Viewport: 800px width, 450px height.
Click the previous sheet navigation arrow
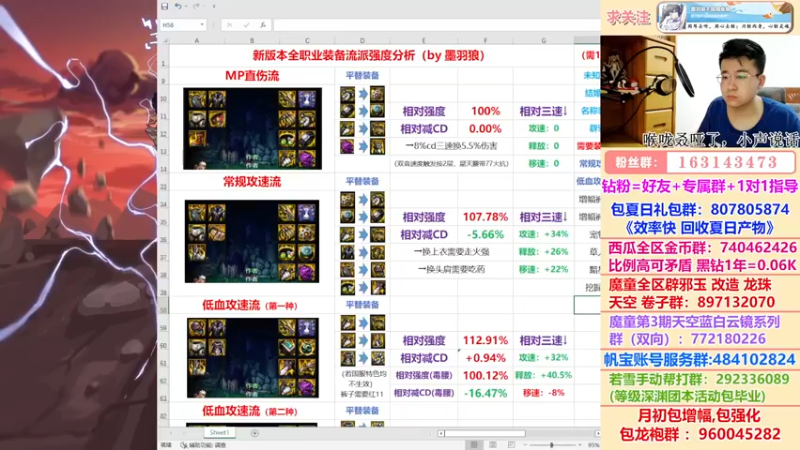(x=171, y=433)
